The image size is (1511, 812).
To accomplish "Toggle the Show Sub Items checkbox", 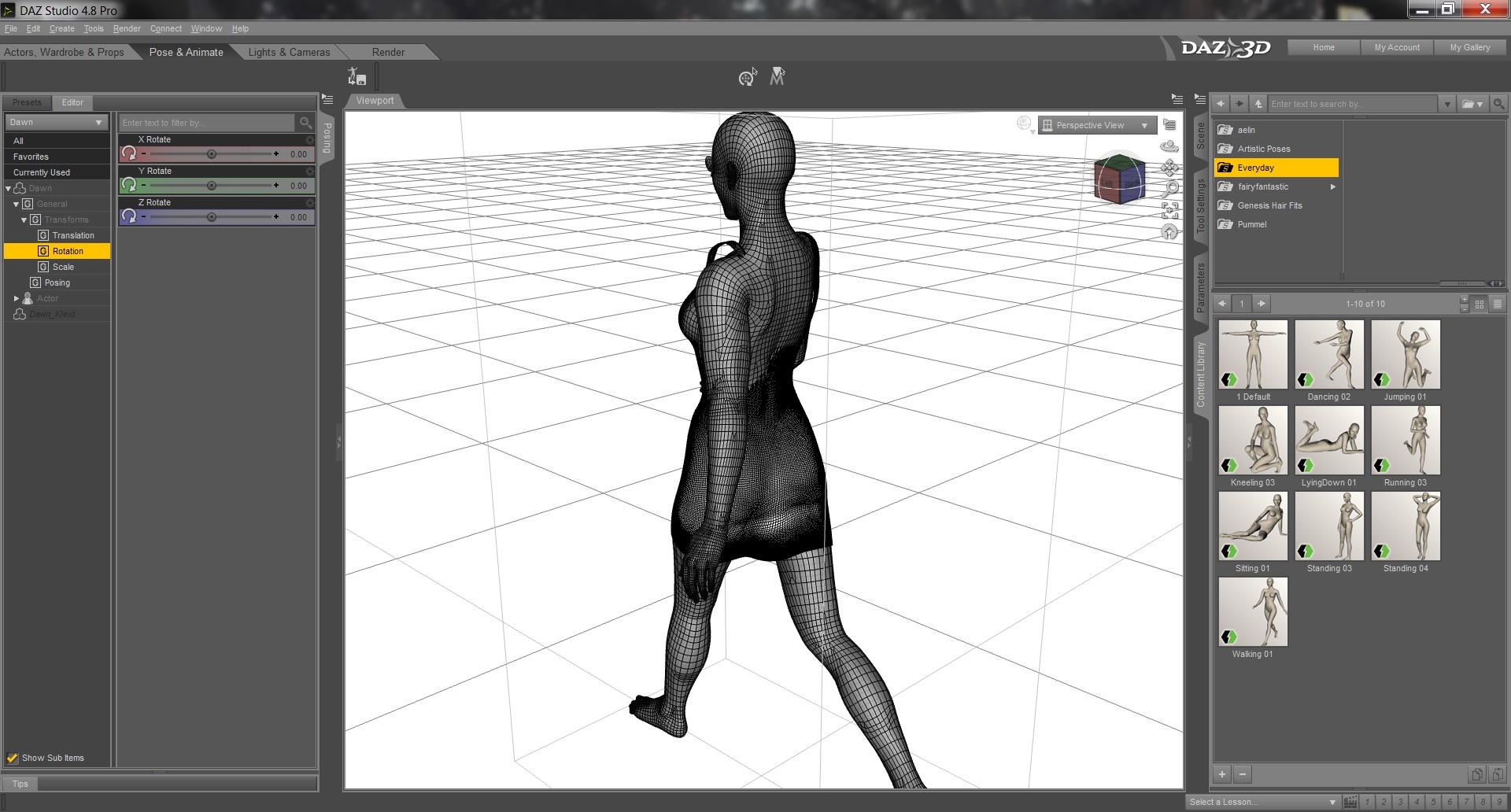I will point(13,758).
